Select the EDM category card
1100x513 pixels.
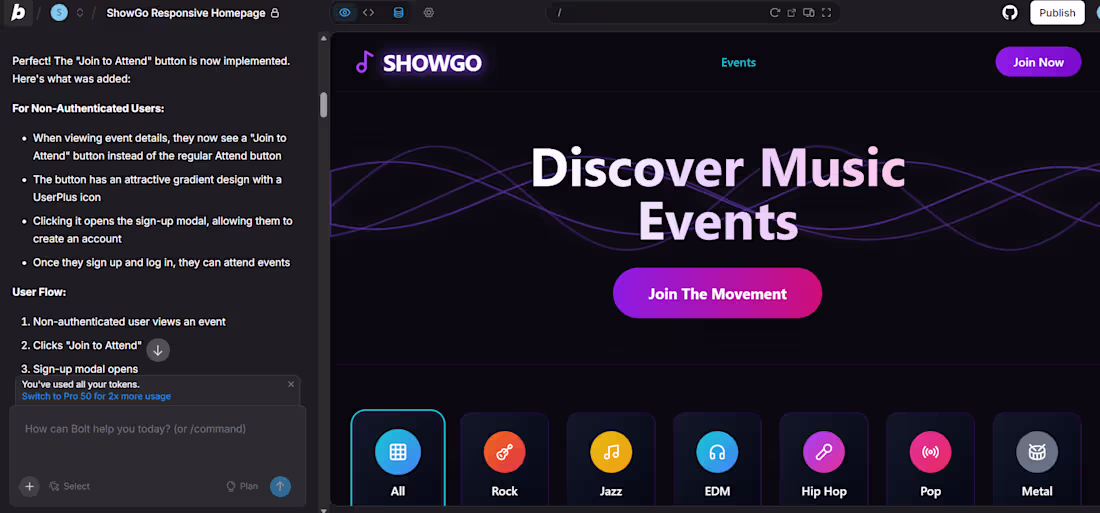coord(717,460)
